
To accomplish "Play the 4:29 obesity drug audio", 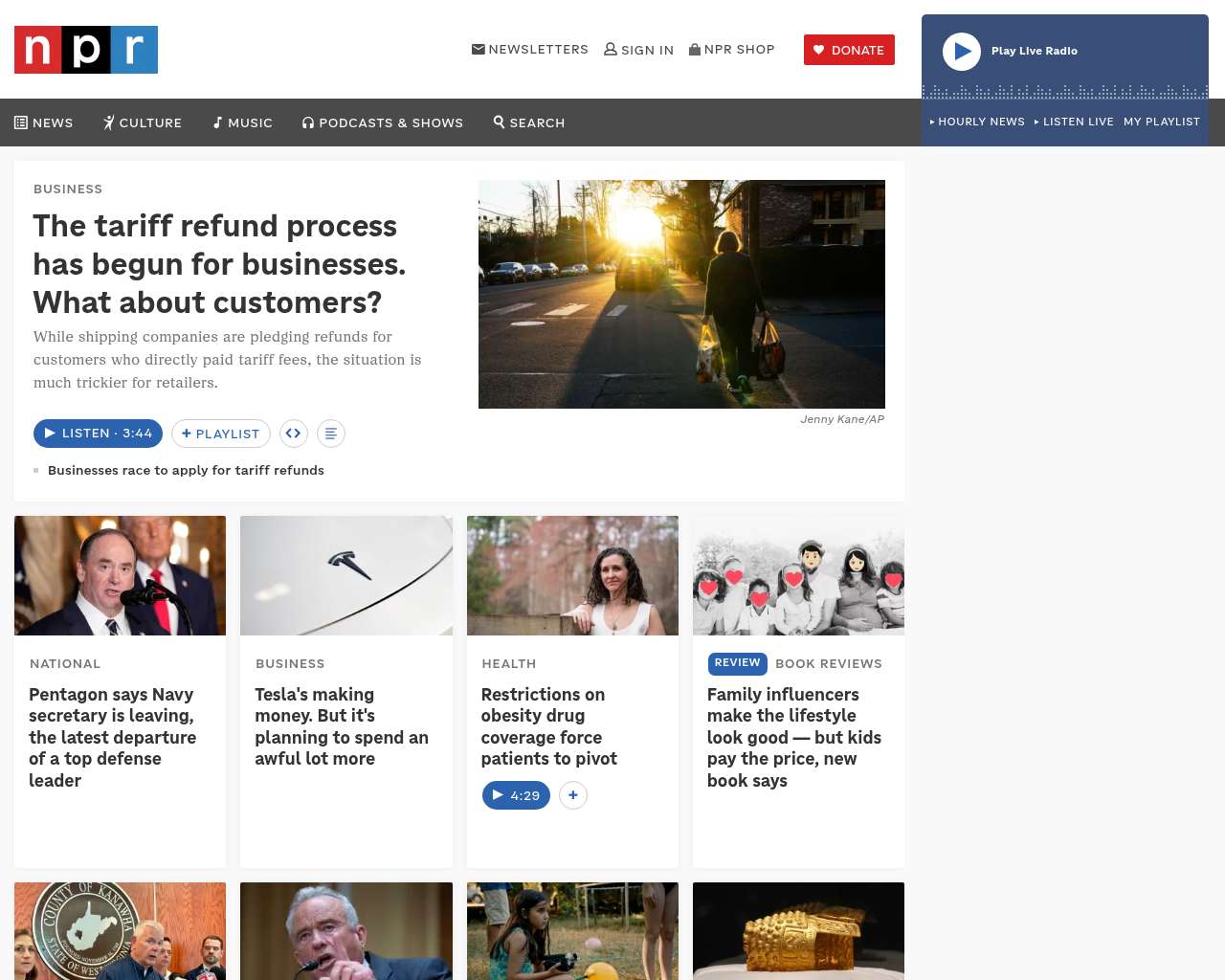I will pyautogui.click(x=516, y=795).
